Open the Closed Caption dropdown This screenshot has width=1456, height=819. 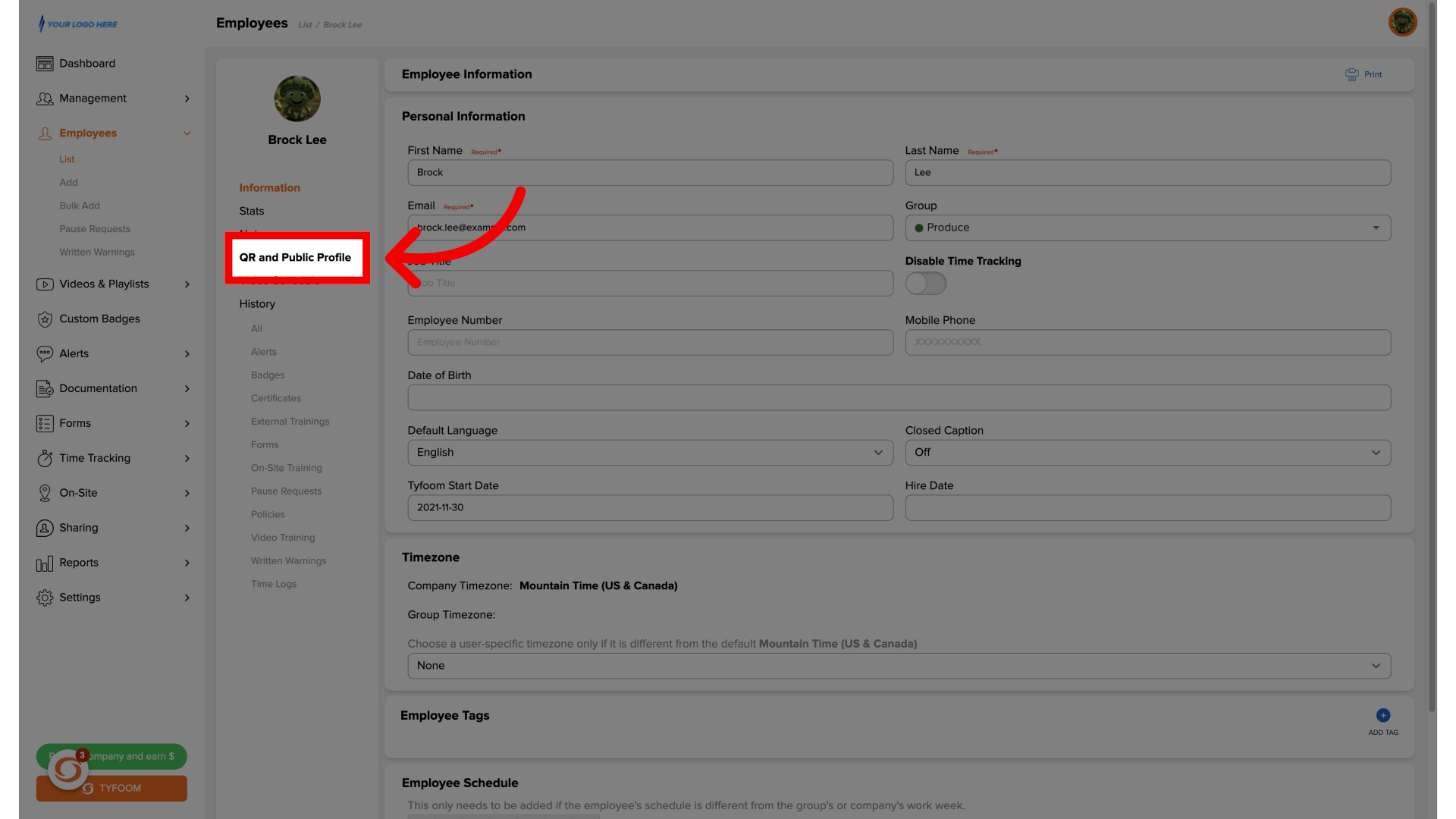tap(1147, 453)
